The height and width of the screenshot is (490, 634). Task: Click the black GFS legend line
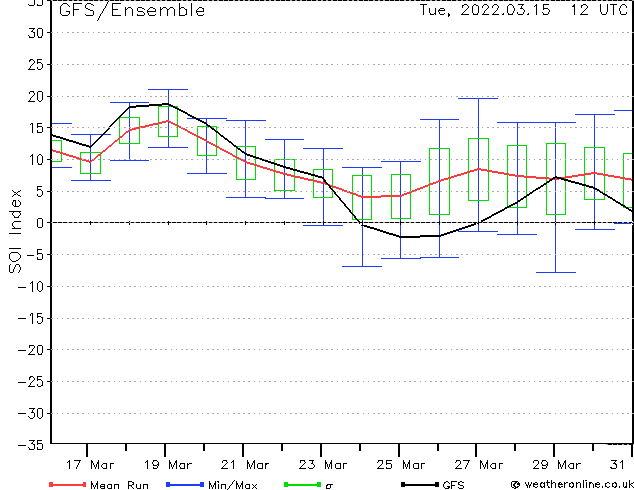click(420, 484)
